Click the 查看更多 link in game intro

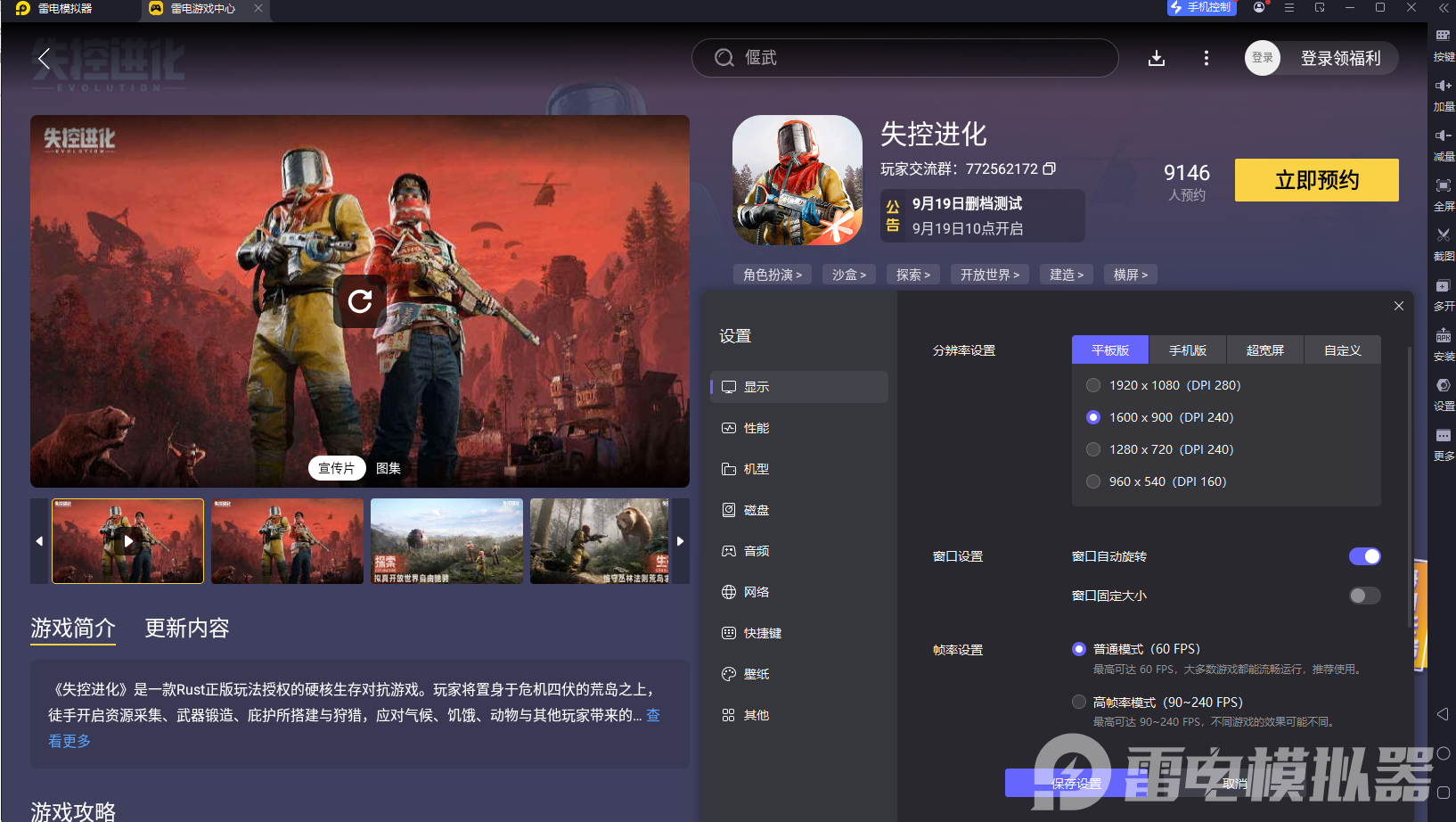pyautogui.click(x=70, y=740)
